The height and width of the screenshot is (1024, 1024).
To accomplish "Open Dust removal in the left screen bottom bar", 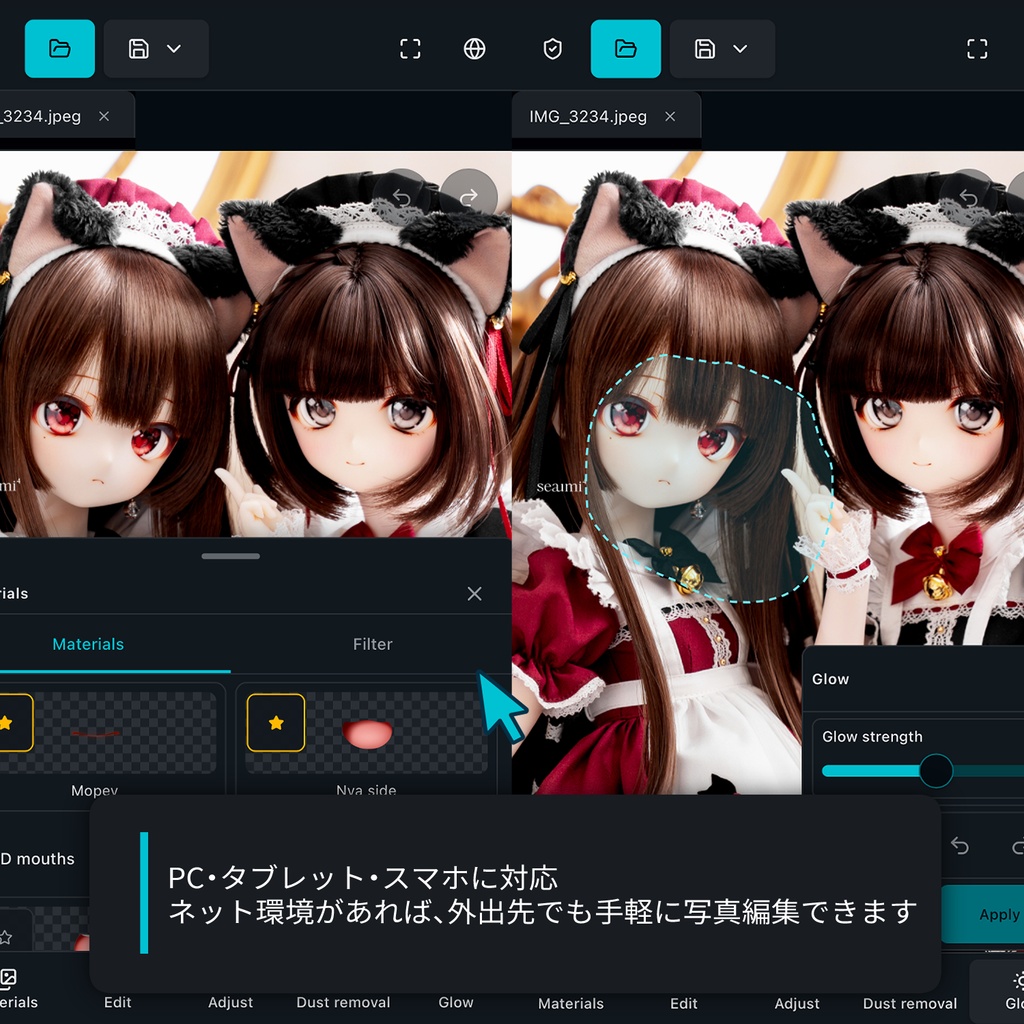I will click(x=343, y=1002).
